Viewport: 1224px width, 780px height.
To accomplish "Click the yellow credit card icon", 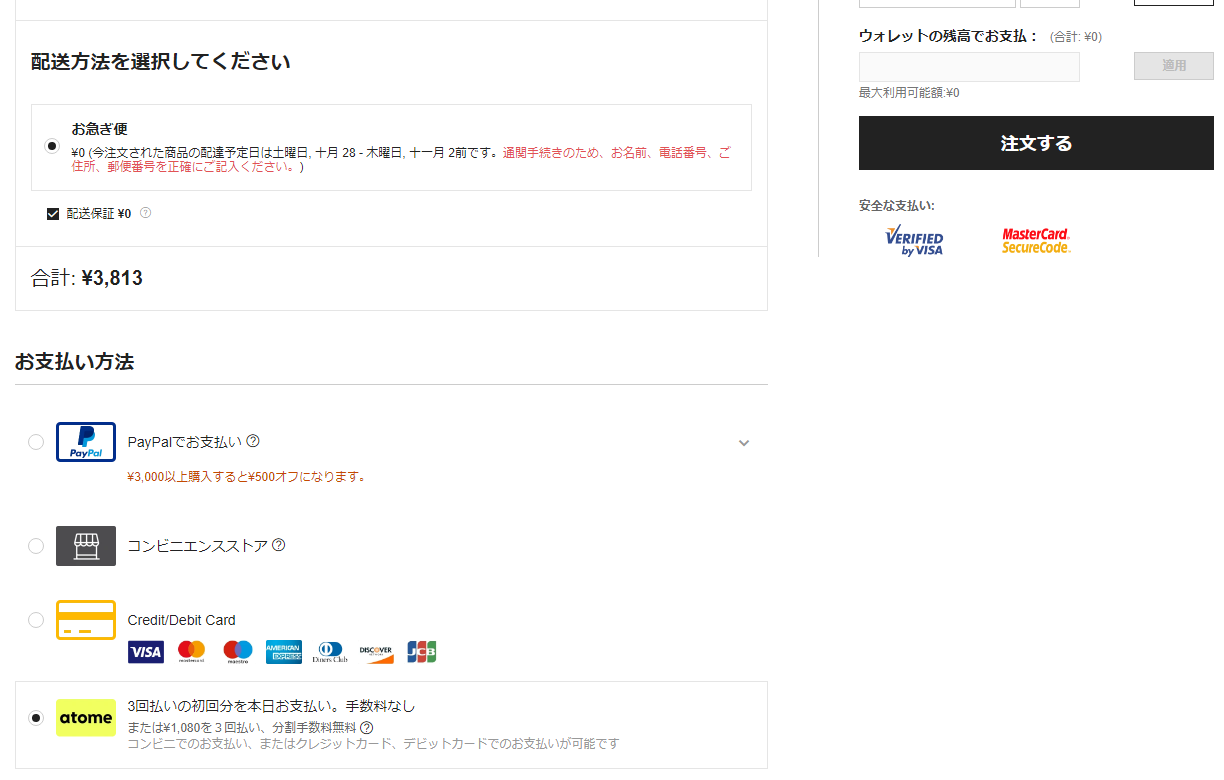I will click(x=86, y=620).
